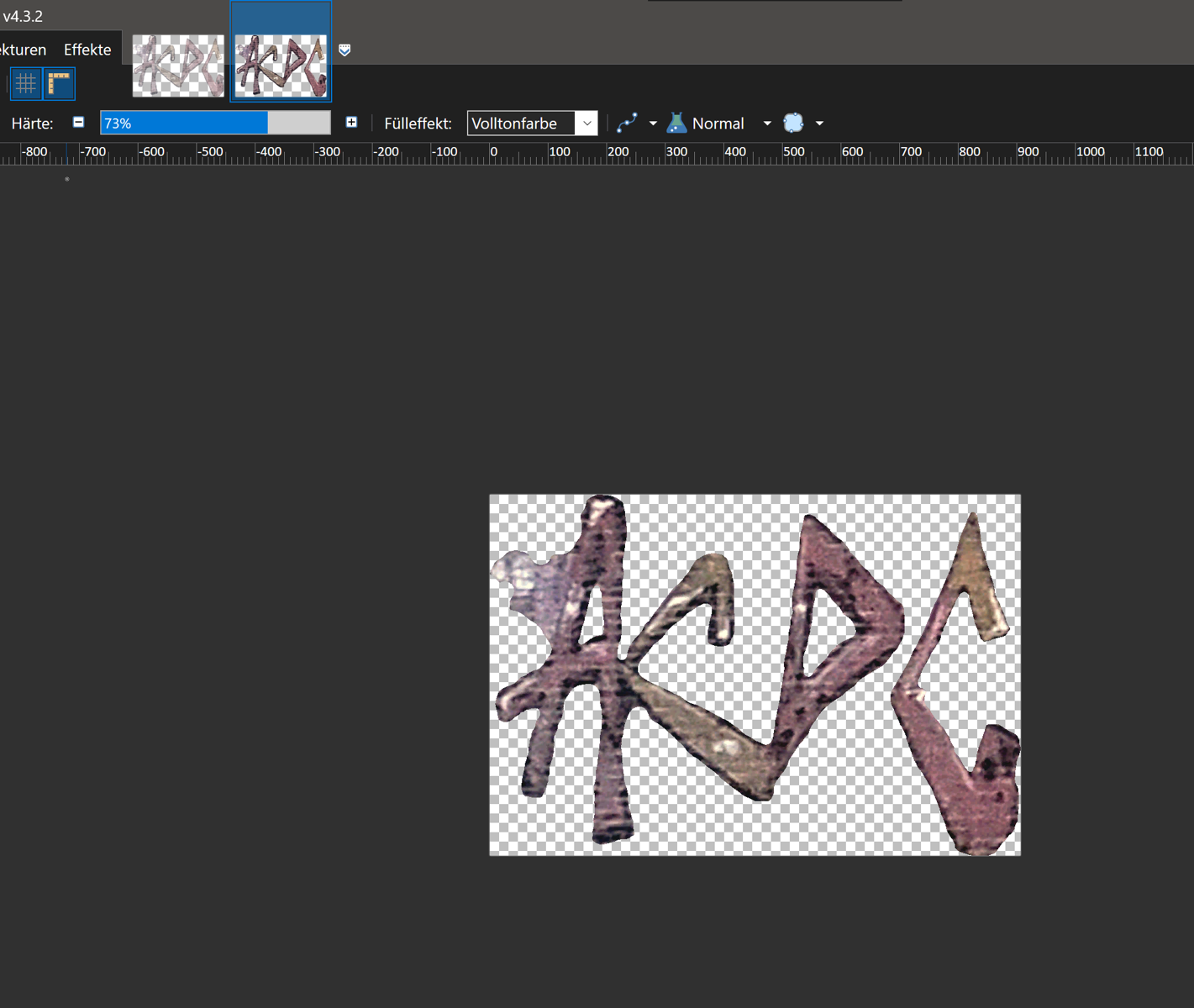Screen dimensions: 1194x1008
Task: Open the partially visible Korrekturen menu
Action: coord(23,50)
